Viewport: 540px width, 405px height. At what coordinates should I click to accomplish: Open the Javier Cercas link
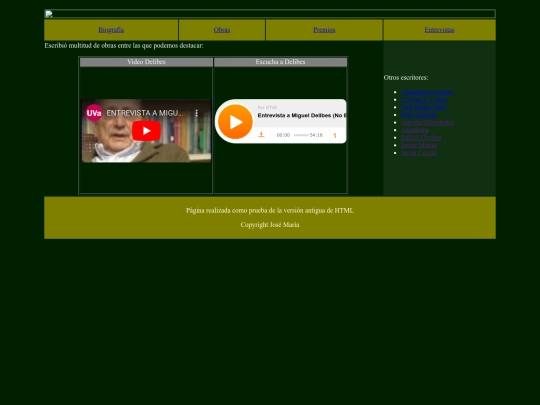pos(418,153)
